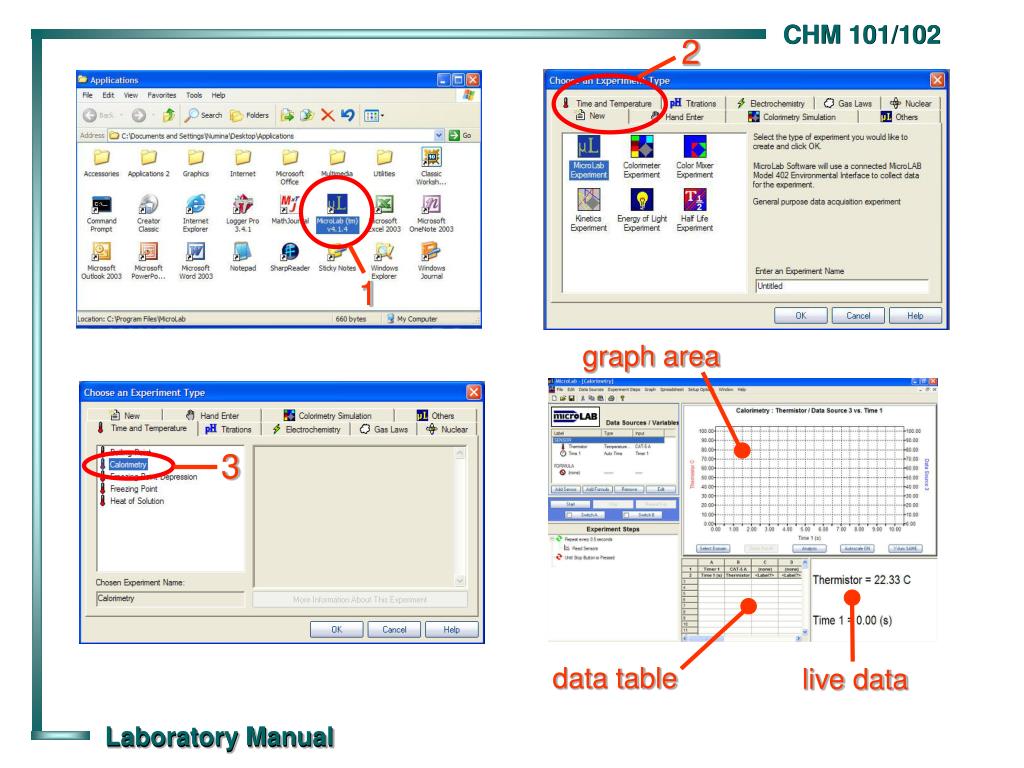The width and height of the screenshot is (1024, 768).
Task: Open Microsoft Outlook 2003 shortcut
Action: click(101, 261)
